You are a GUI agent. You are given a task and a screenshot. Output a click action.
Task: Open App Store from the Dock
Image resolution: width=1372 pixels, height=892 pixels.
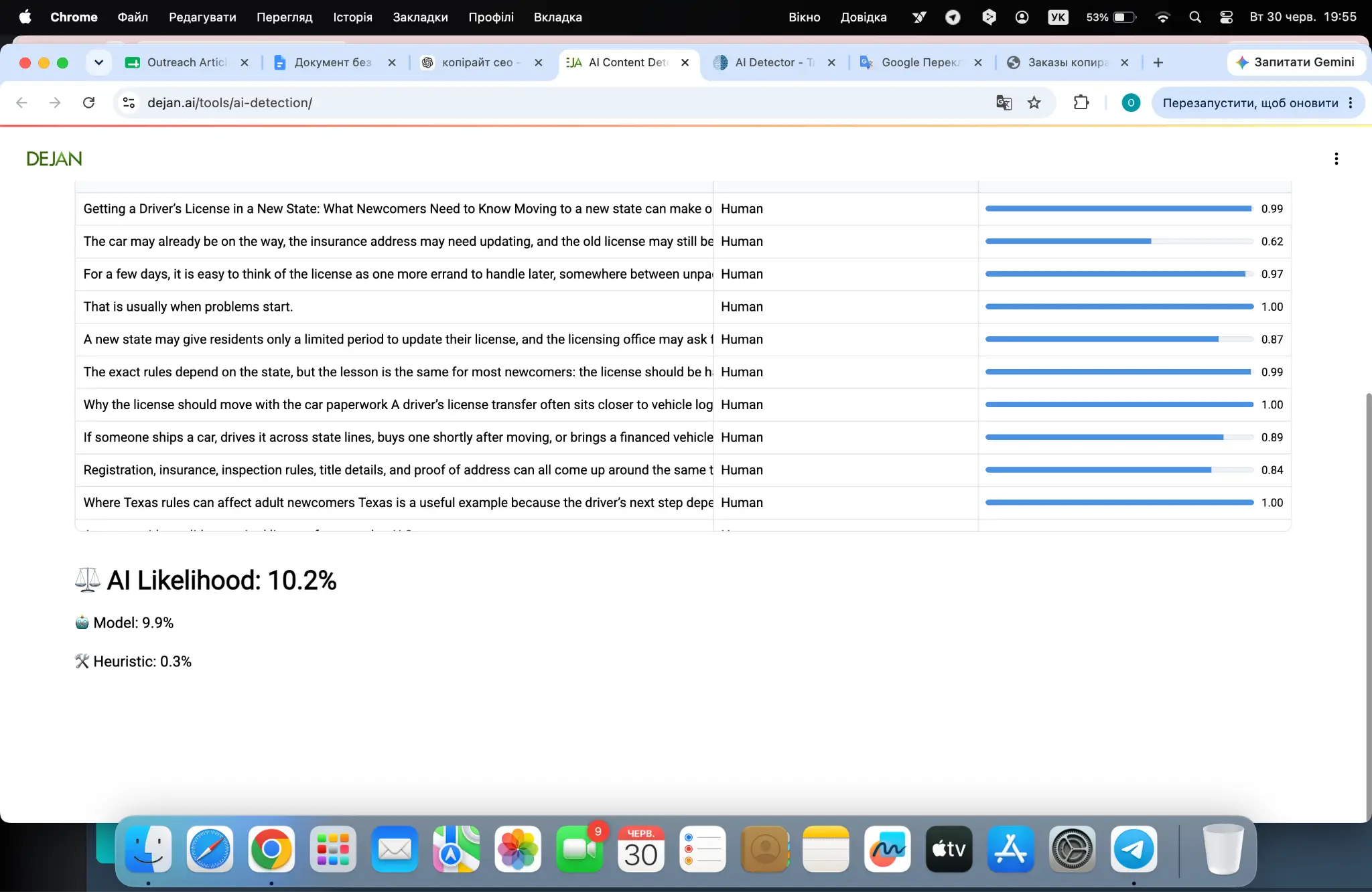pyautogui.click(x=1011, y=849)
